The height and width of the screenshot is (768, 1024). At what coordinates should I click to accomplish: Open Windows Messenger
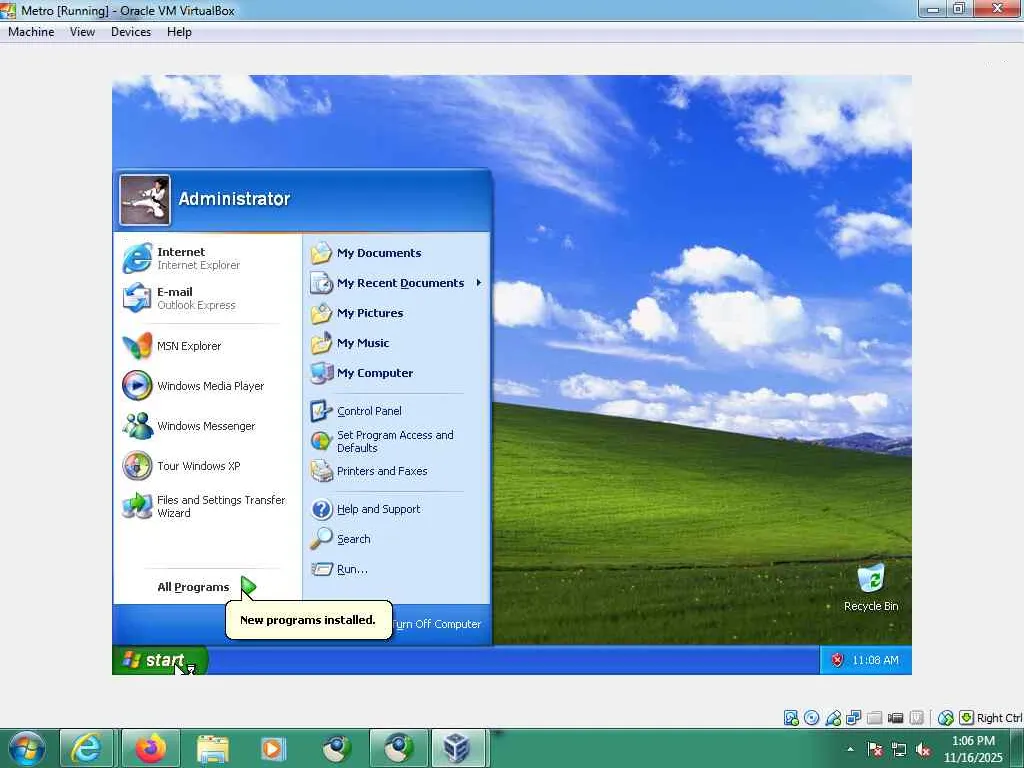[206, 426]
